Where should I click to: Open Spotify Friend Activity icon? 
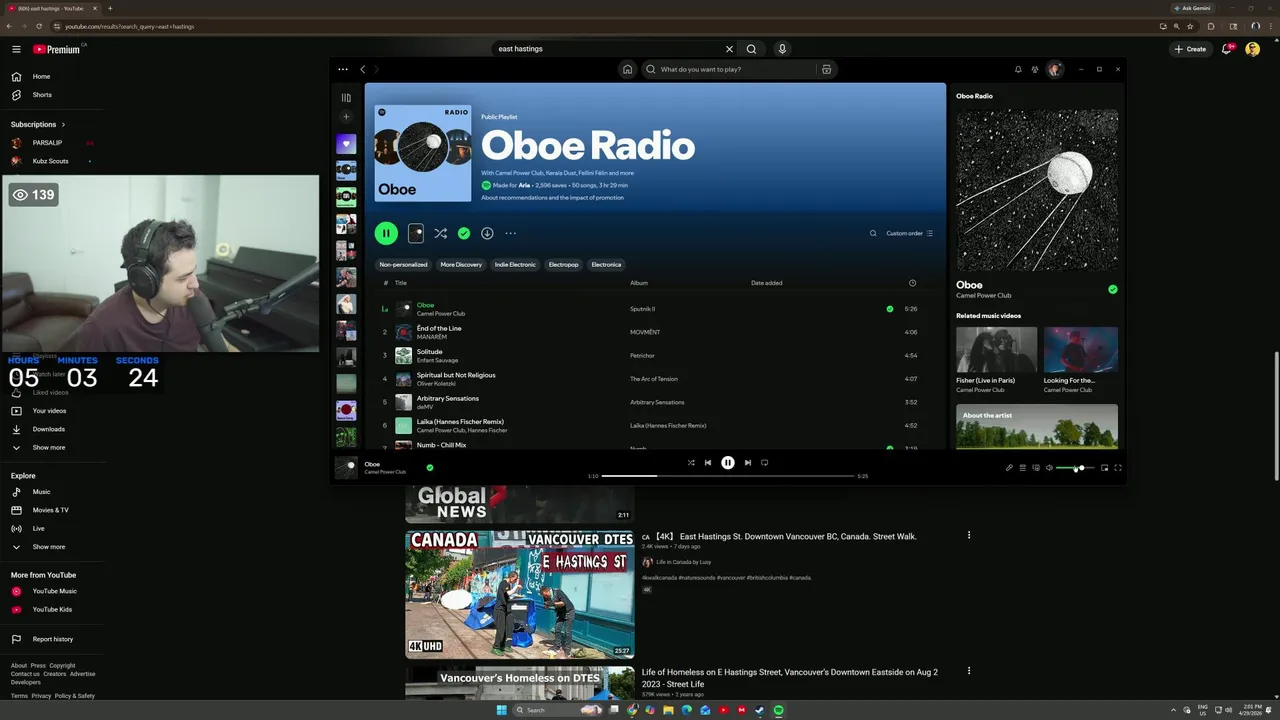(x=1035, y=69)
